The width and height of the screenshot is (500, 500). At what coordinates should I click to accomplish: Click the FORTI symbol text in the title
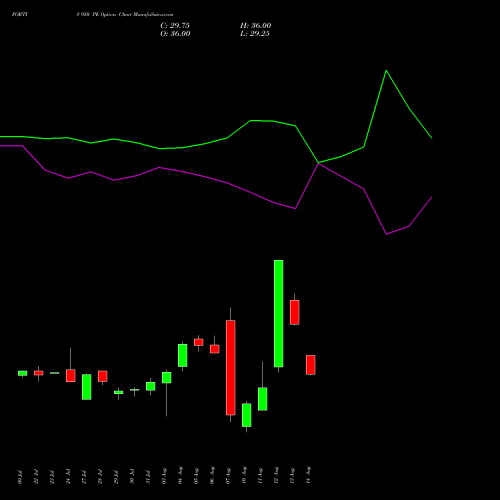(19, 14)
